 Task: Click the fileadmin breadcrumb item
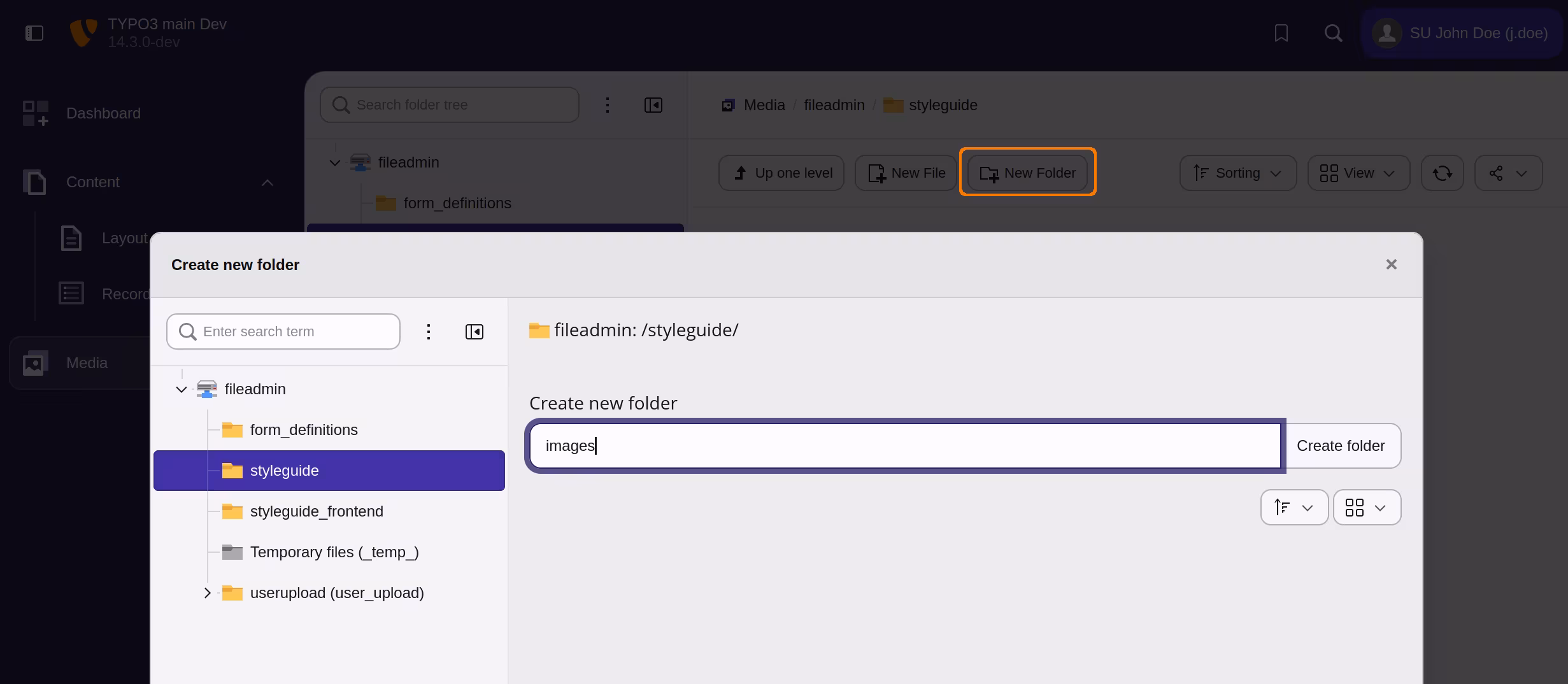tap(834, 105)
